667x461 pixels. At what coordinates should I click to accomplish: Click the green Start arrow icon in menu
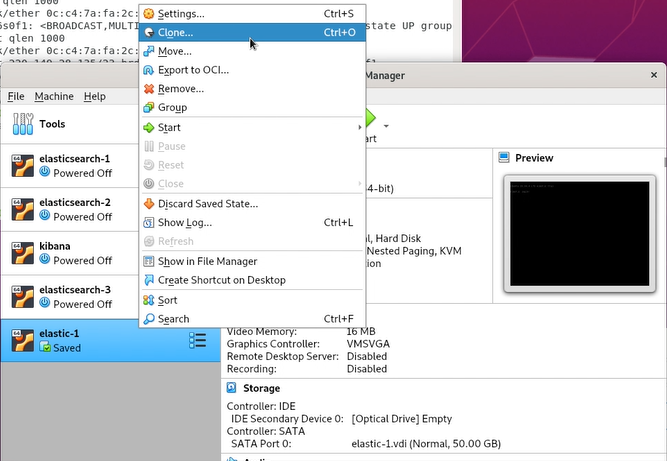click(x=148, y=127)
